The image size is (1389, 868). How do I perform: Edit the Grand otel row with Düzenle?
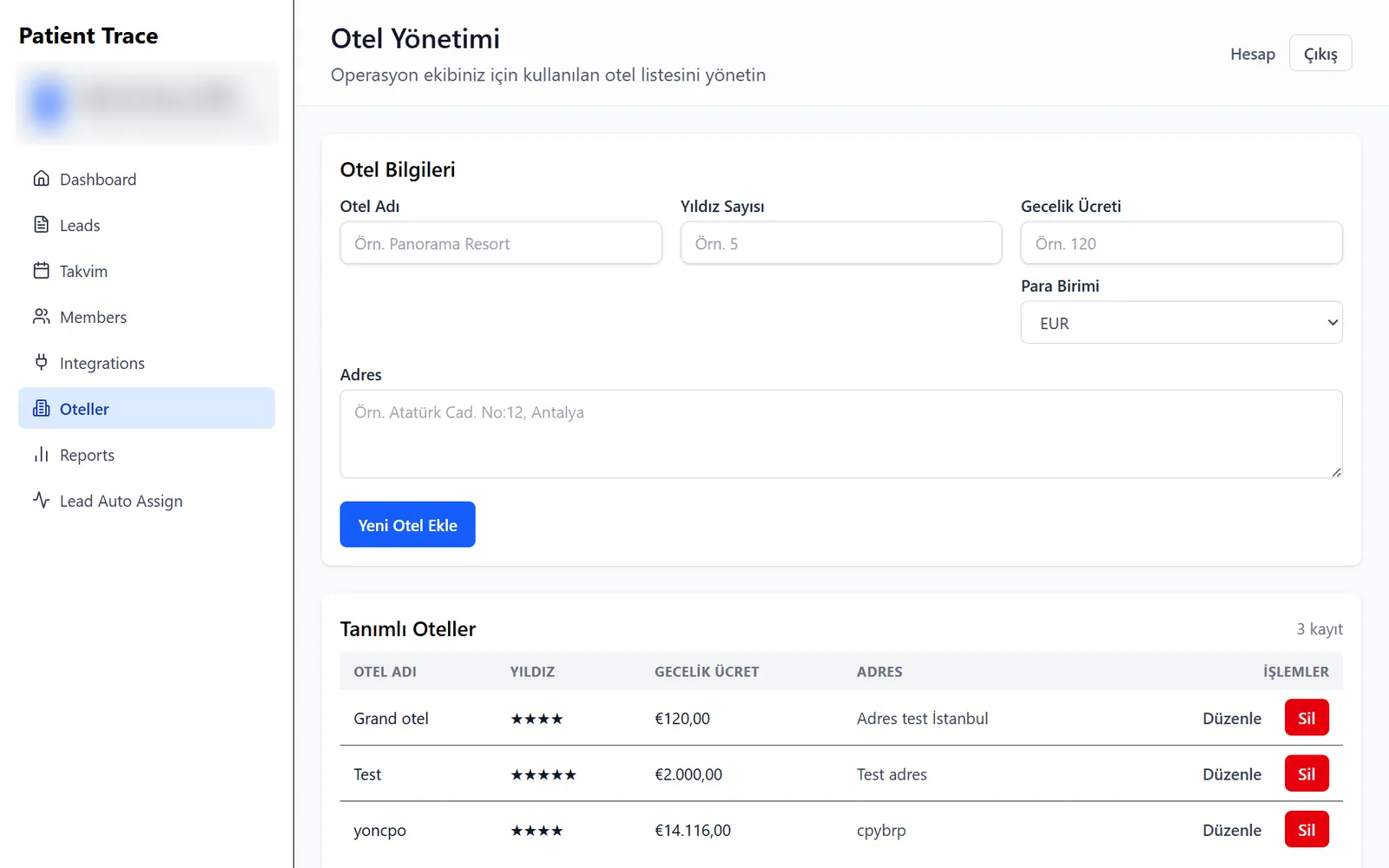pyautogui.click(x=1232, y=718)
